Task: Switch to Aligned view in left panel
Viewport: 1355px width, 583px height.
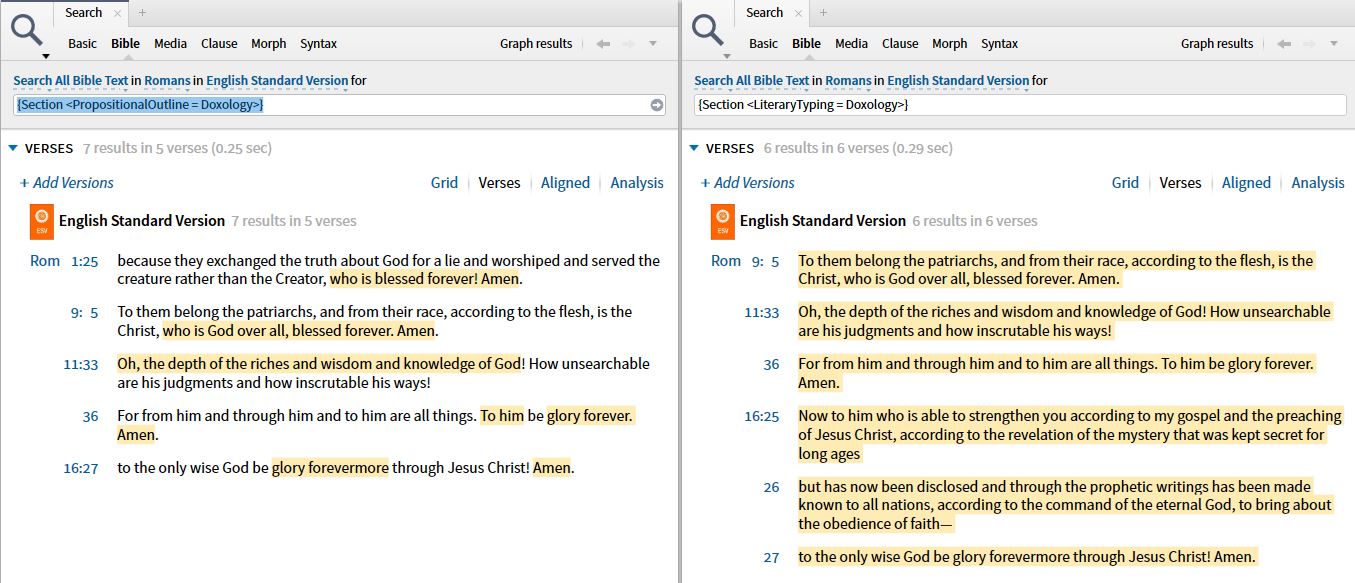Action: tap(565, 183)
